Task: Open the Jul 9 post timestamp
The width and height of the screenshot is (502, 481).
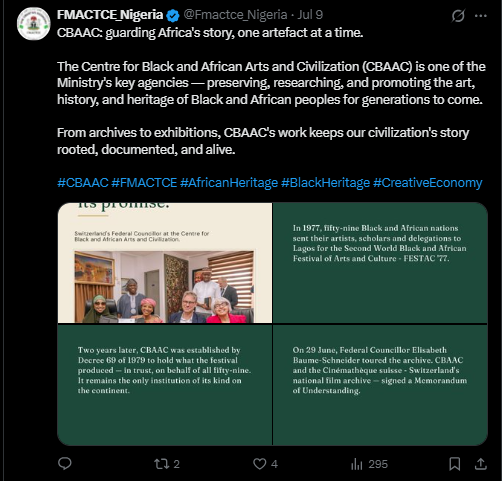Action: point(310,15)
